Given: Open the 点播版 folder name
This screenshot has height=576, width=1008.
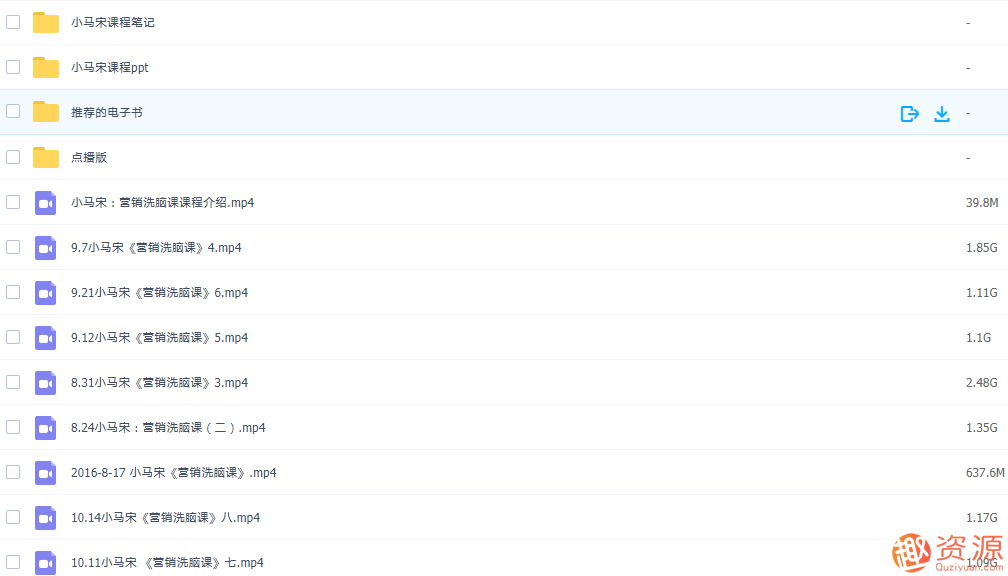Looking at the screenshot, I should tap(89, 158).
